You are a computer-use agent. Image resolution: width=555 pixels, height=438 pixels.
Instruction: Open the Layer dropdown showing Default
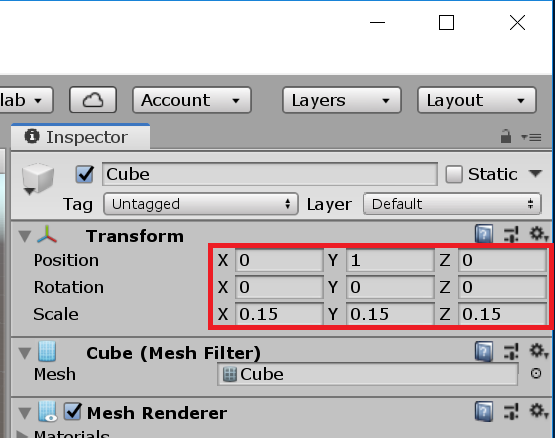(x=452, y=204)
